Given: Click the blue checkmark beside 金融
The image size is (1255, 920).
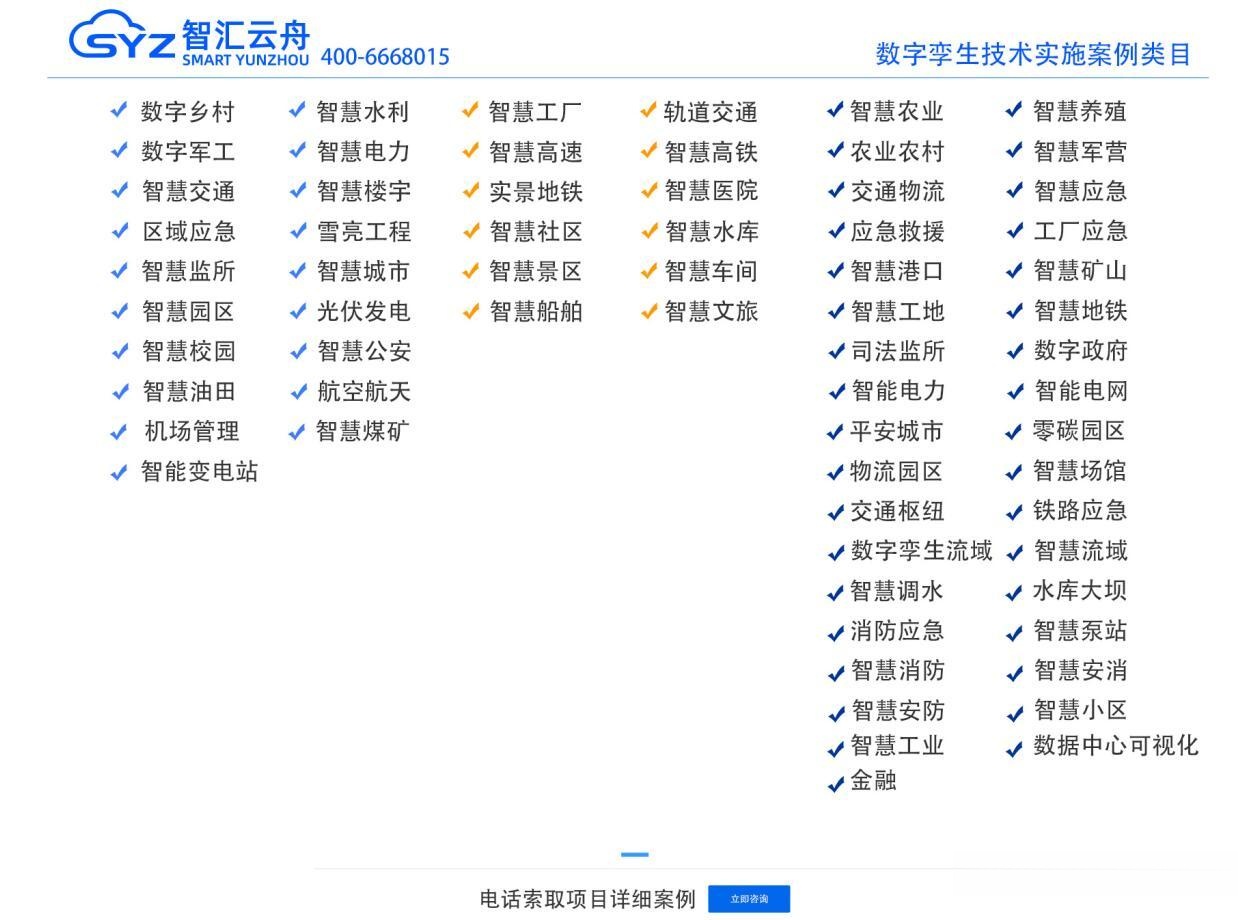Looking at the screenshot, I should pos(834,784).
